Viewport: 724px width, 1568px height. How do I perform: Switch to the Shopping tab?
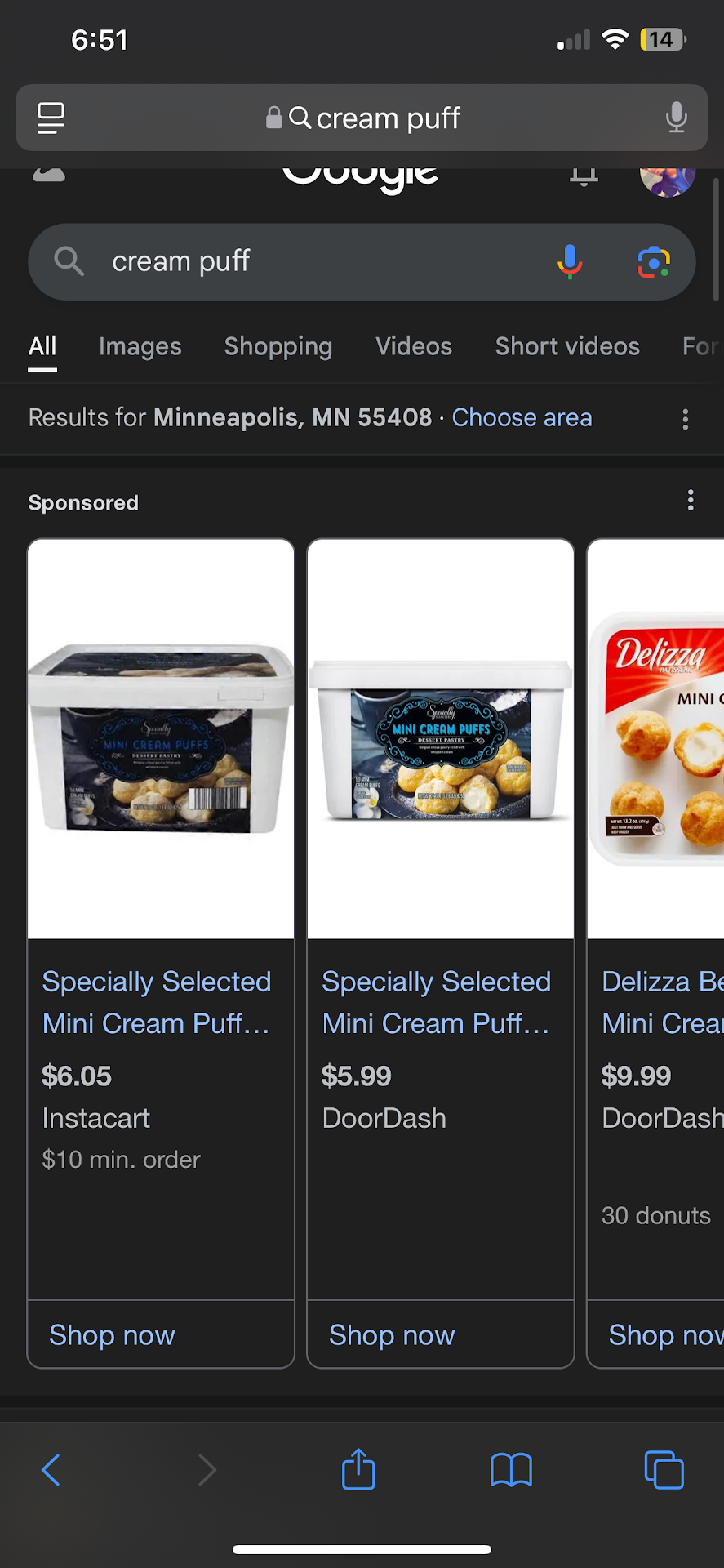point(278,346)
